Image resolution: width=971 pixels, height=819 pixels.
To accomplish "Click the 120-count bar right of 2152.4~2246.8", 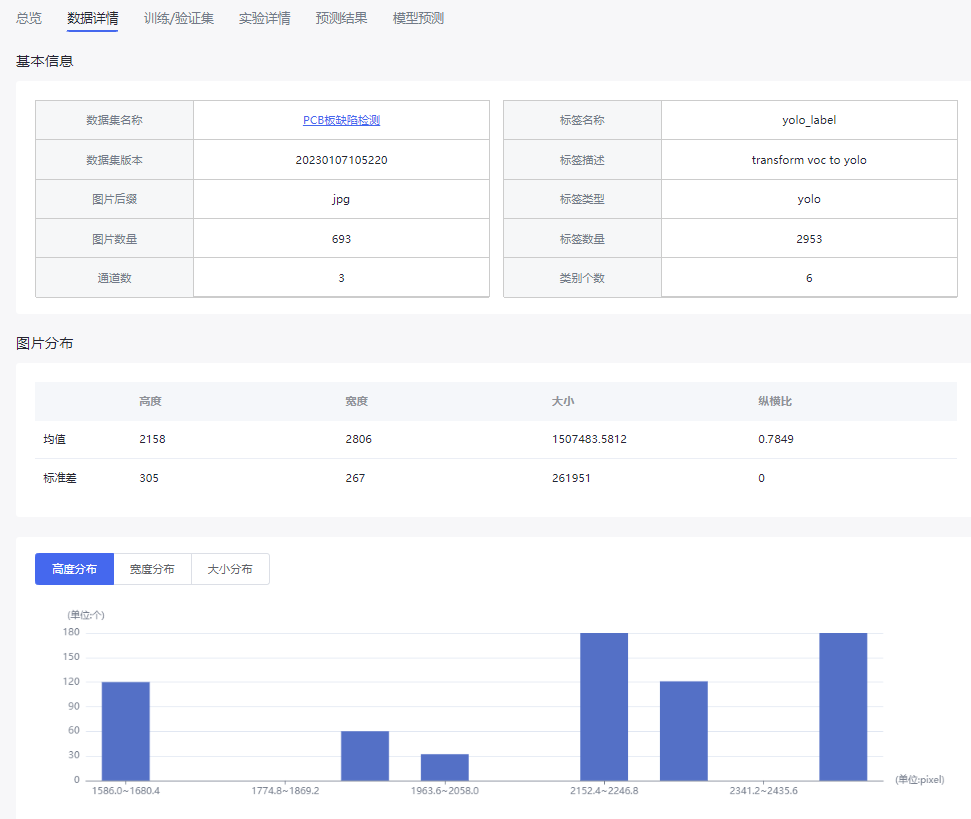I will tap(684, 731).
